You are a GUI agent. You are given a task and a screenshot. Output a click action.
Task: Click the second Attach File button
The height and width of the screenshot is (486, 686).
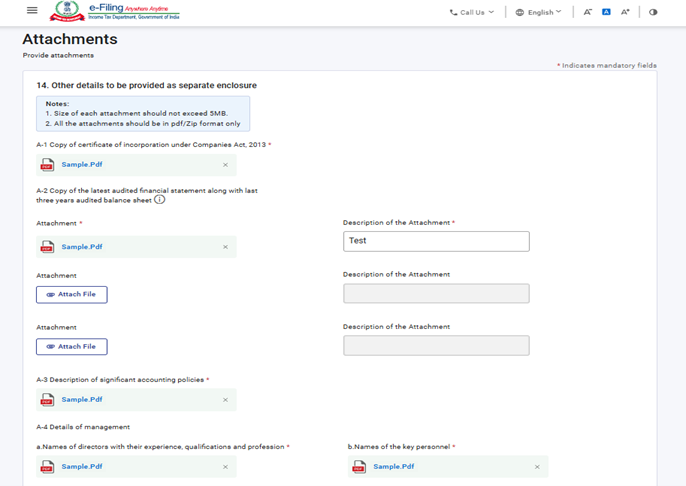[x=72, y=346]
